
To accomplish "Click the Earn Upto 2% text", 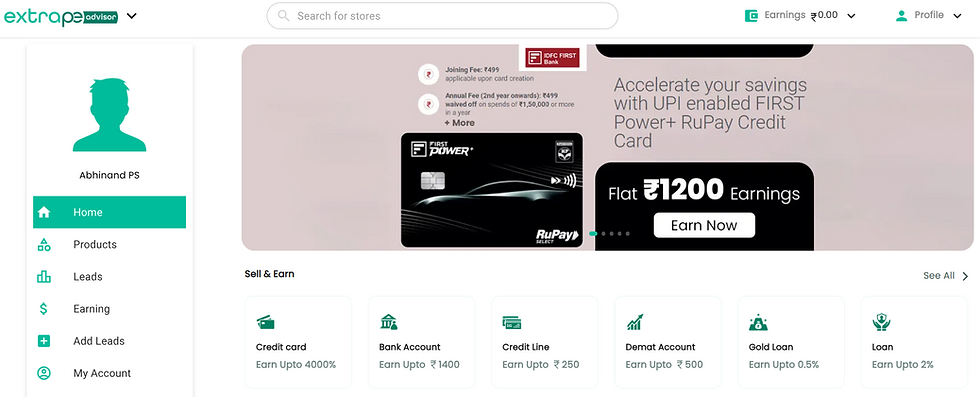I will (902, 364).
